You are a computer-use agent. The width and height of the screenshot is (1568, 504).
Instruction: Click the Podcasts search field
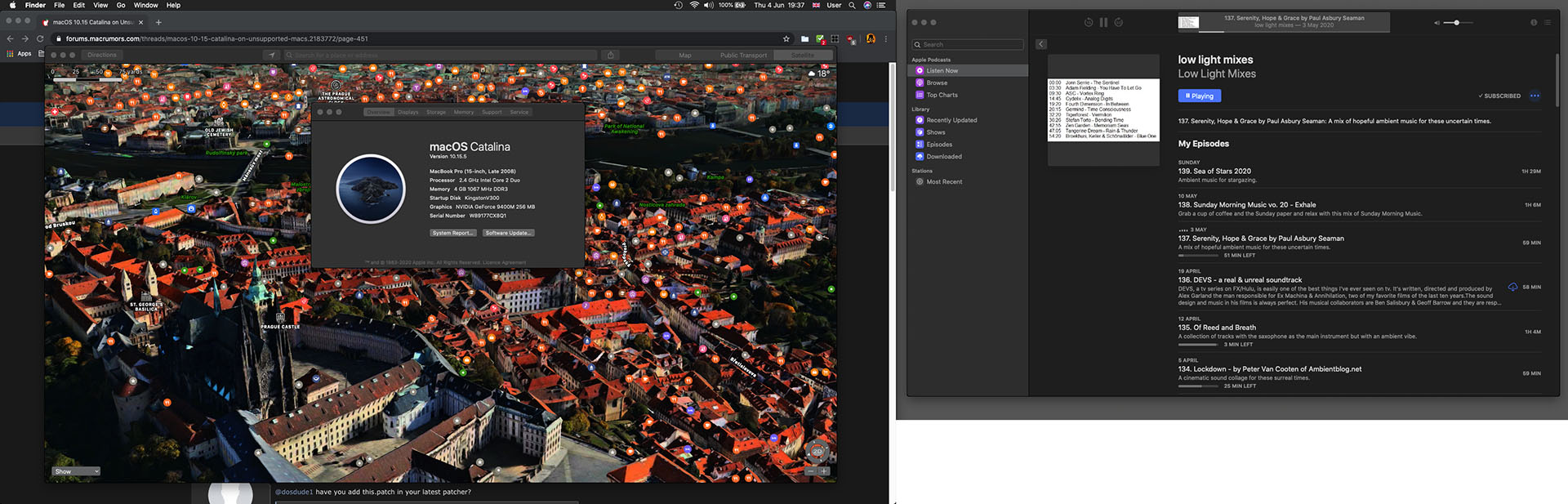[968, 45]
